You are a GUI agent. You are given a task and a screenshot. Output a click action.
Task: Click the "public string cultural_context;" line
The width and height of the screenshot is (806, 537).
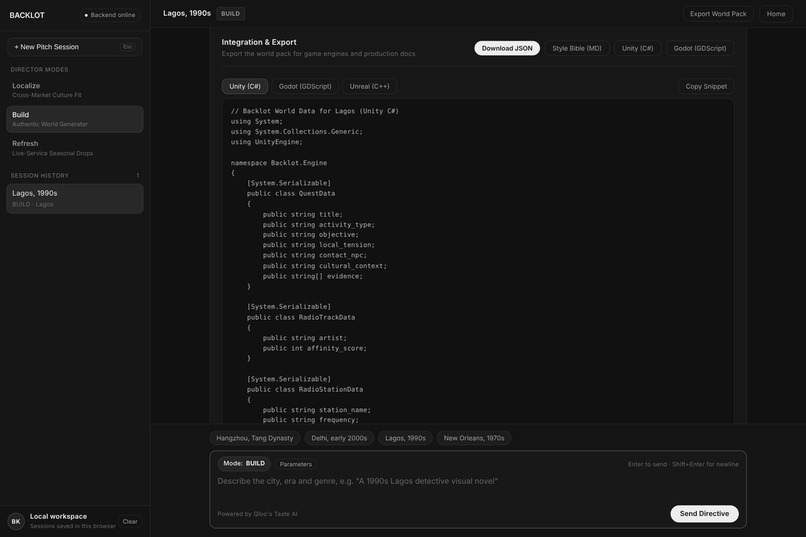click(324, 266)
